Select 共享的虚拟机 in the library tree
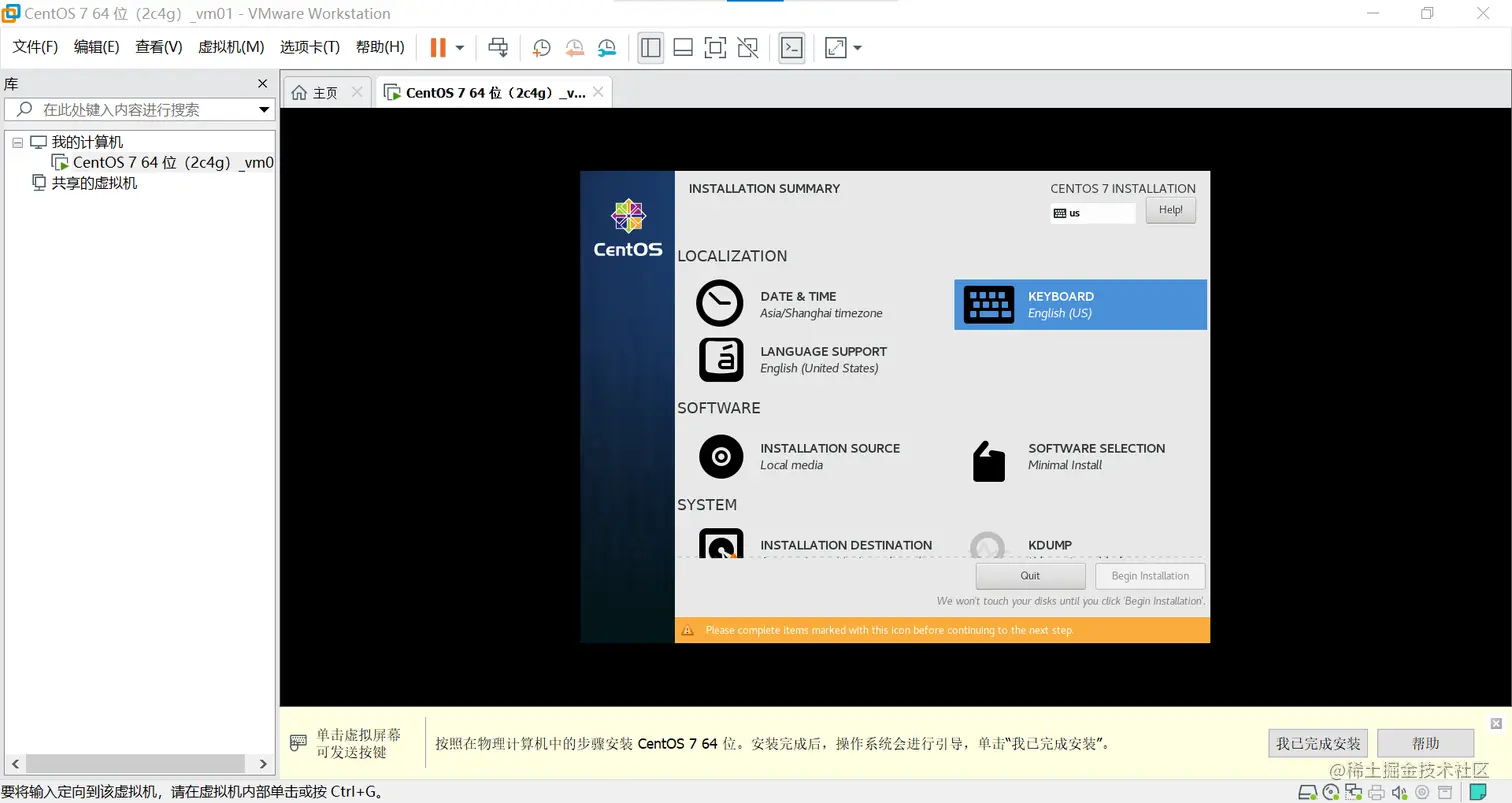The image size is (1512, 803). tap(95, 183)
